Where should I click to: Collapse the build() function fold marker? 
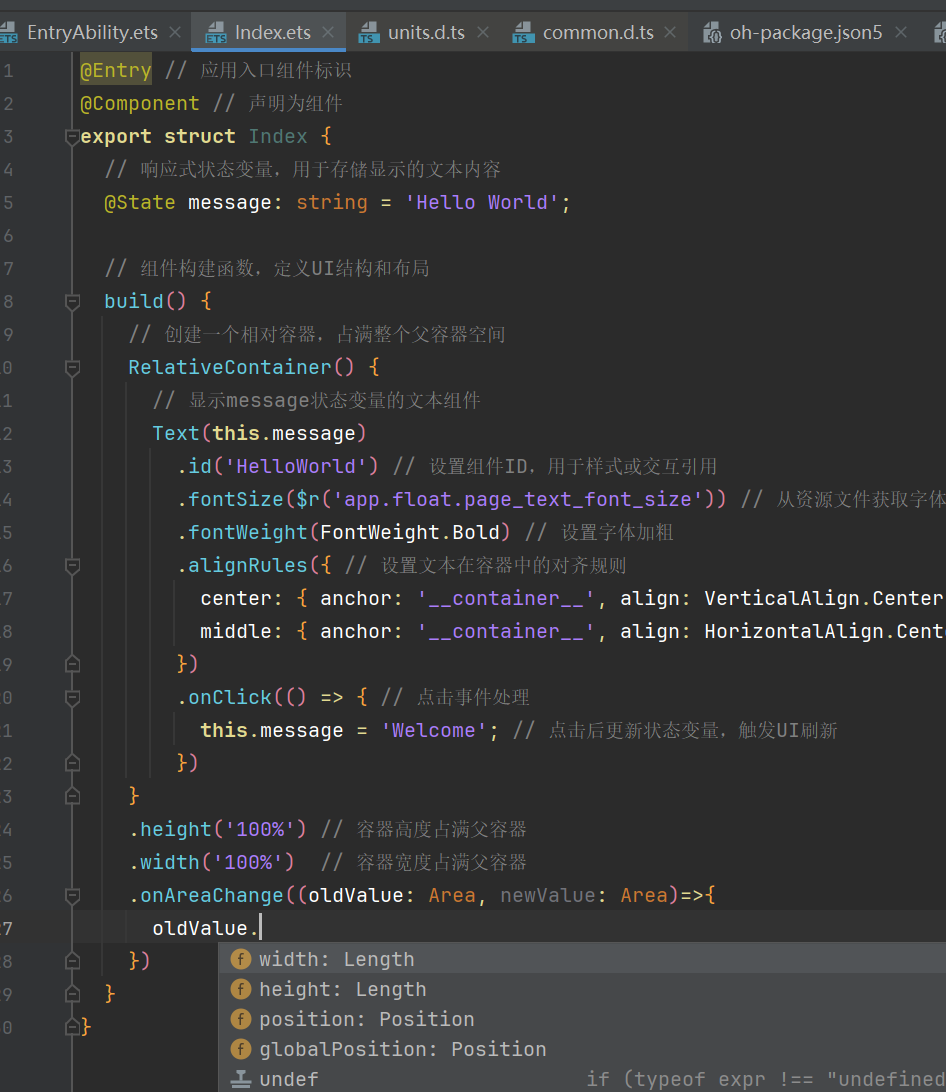tap(72, 302)
